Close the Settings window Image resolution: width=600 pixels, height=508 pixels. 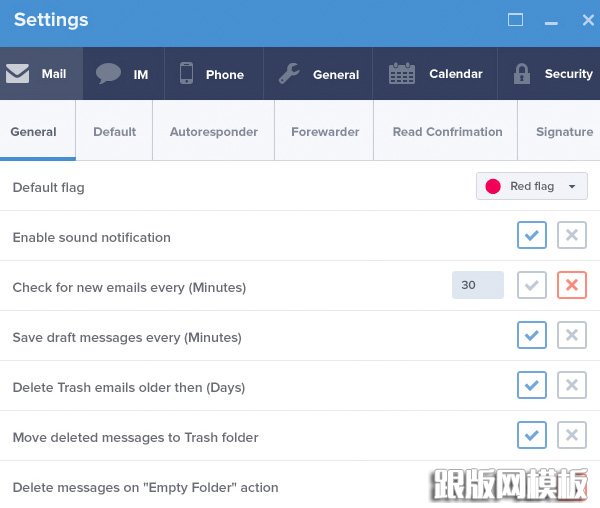pos(588,20)
